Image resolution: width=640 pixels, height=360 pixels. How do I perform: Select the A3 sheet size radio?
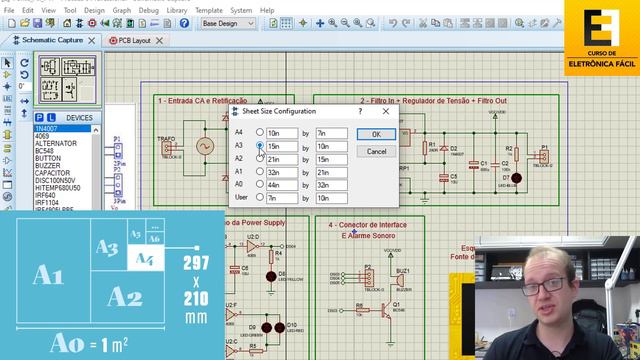(260, 145)
